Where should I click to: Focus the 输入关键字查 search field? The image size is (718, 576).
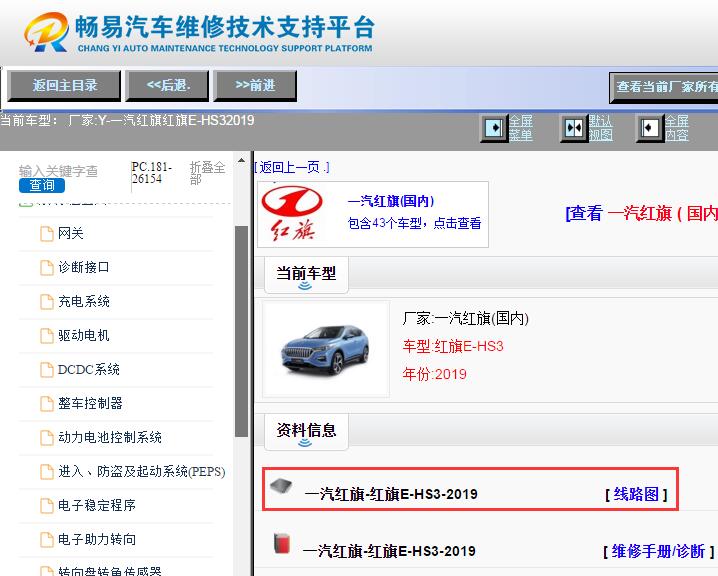pos(58,171)
